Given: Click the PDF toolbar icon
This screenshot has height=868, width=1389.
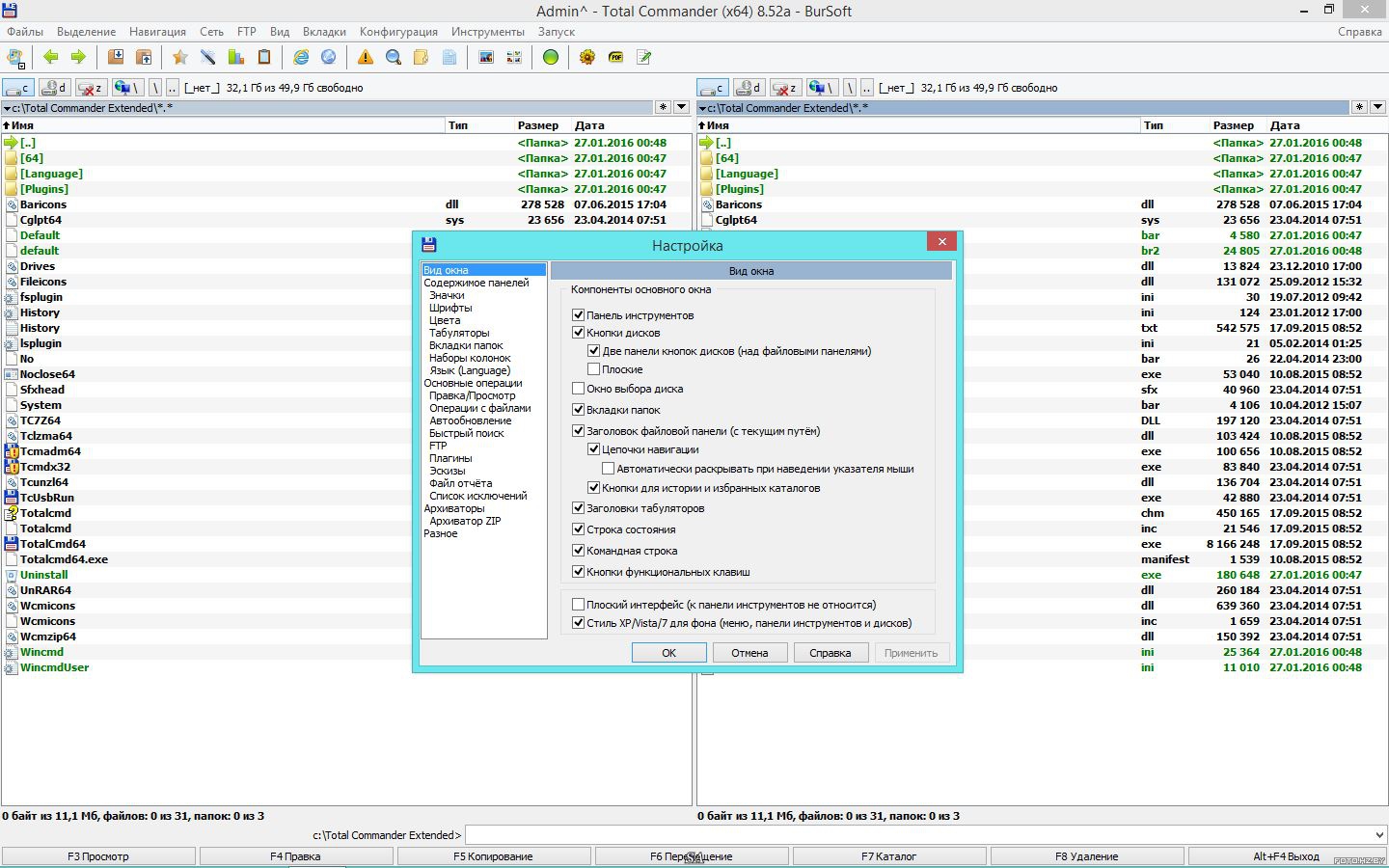Looking at the screenshot, I should pos(615,57).
